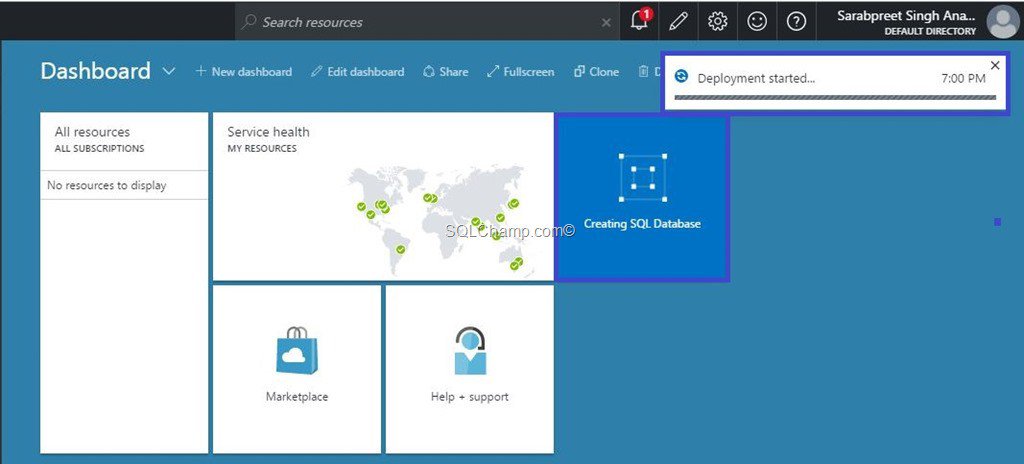Expand the Dashboard dropdown chevron
1024x464 pixels.
coord(168,71)
